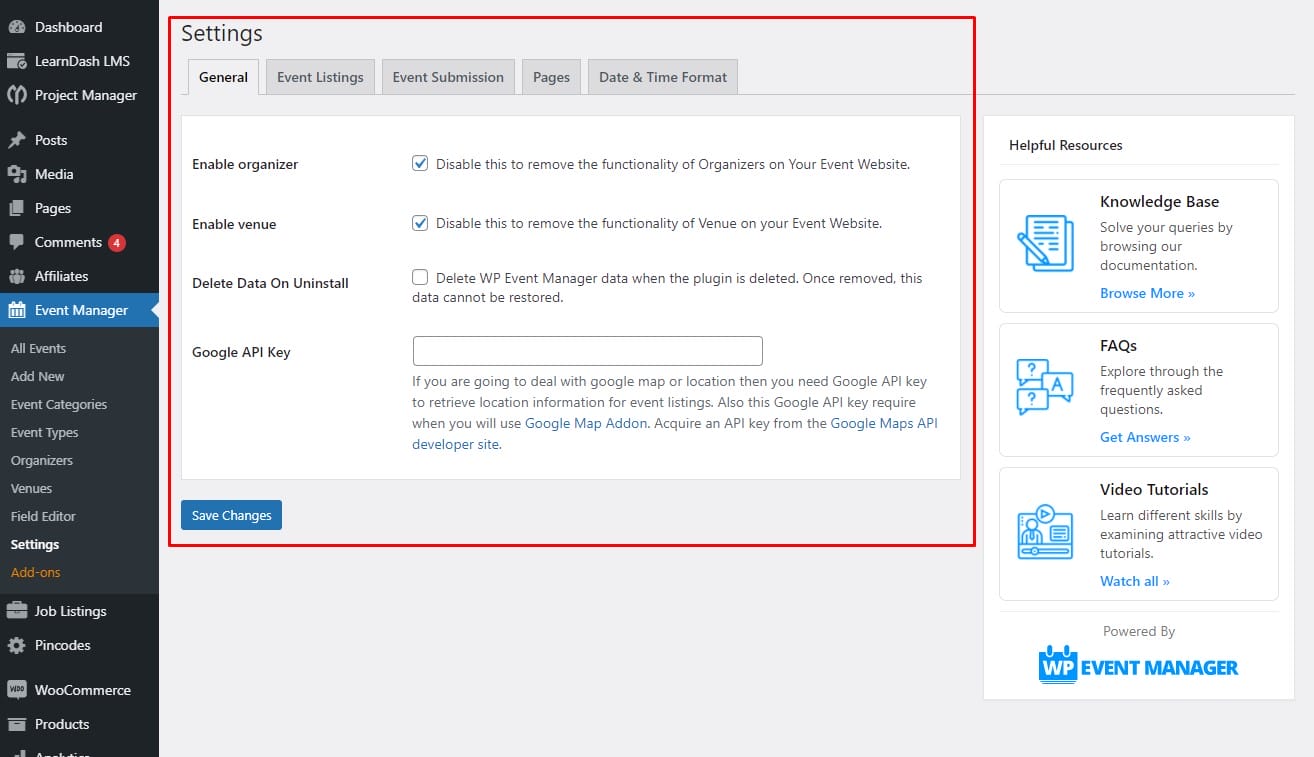
Task: Click the Save Changes button
Action: tap(231, 515)
